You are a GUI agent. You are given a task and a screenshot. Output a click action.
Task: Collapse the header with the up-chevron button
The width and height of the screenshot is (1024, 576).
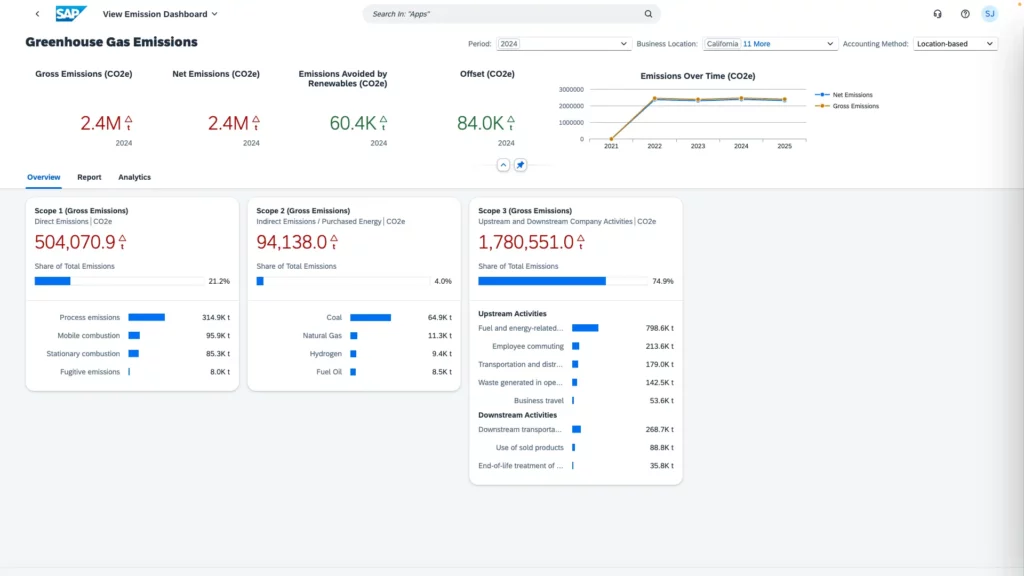[503, 165]
